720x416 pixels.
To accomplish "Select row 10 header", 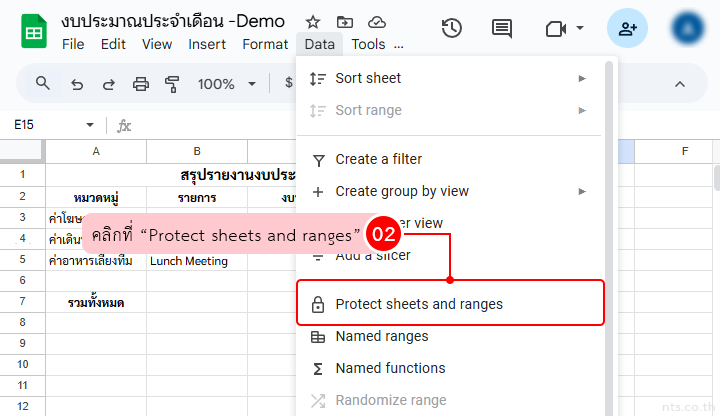I will pos(22,365).
